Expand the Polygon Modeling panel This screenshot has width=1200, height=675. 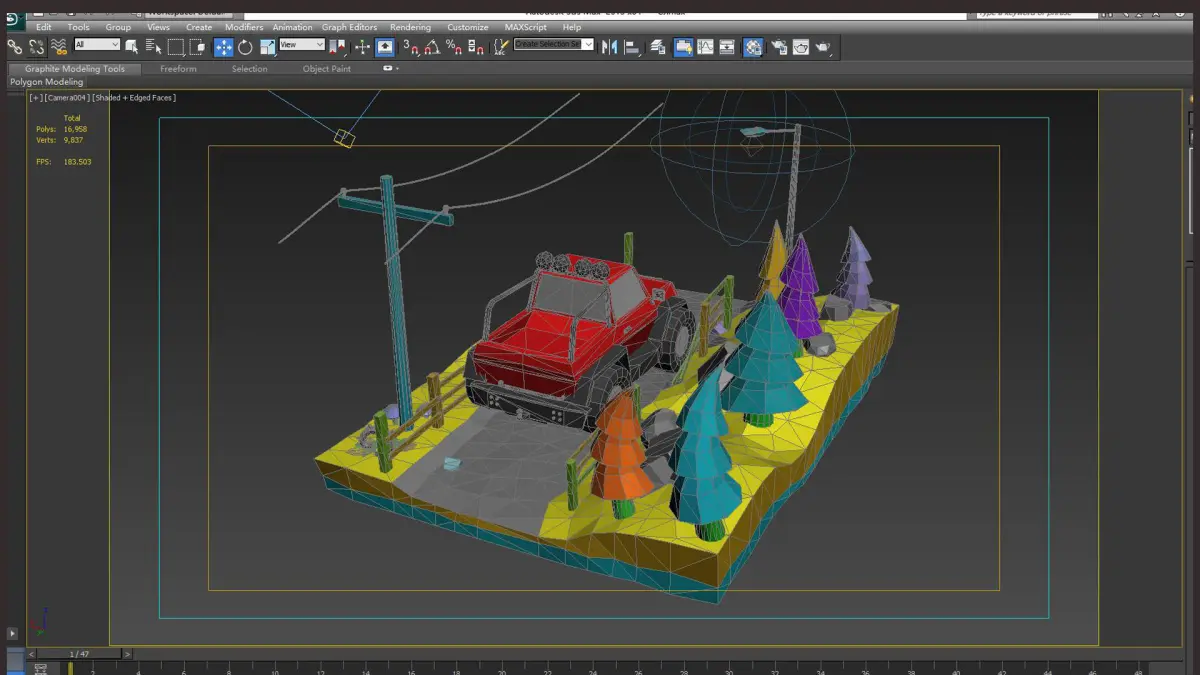tap(47, 82)
